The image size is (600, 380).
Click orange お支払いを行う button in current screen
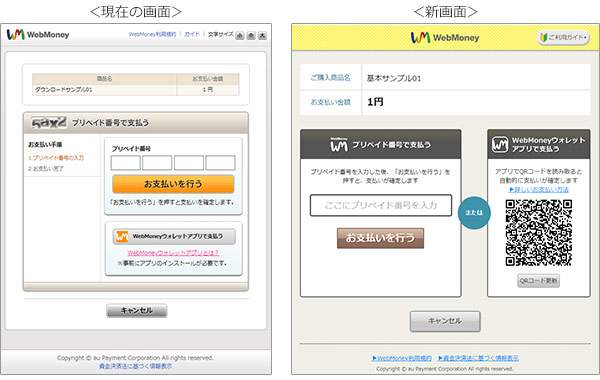click(x=173, y=184)
